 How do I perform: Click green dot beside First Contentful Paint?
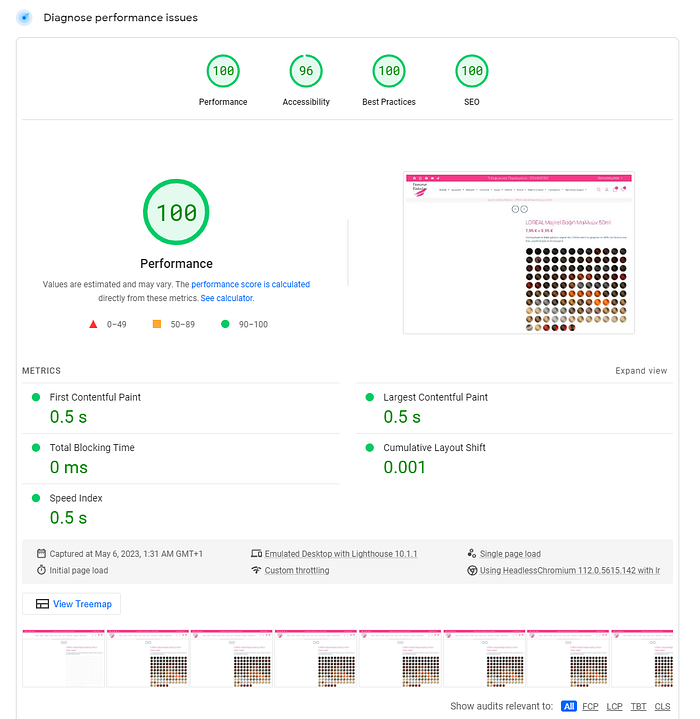pyautogui.click(x=36, y=397)
